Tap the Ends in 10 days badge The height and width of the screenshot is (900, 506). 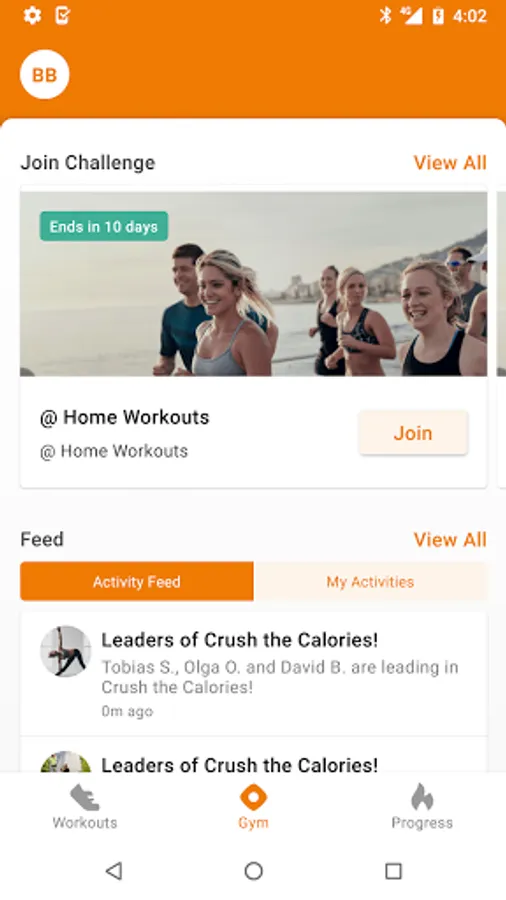pos(104,226)
